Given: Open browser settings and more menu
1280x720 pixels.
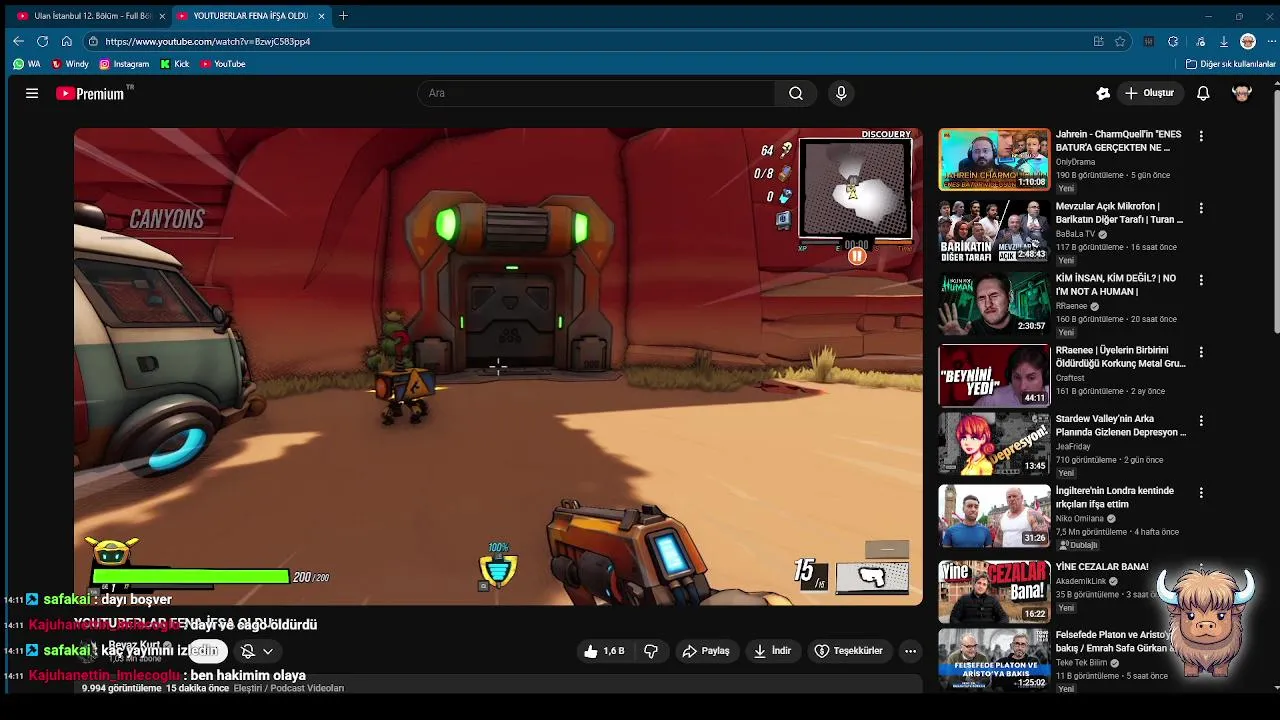Looking at the screenshot, I should coord(1272,41).
